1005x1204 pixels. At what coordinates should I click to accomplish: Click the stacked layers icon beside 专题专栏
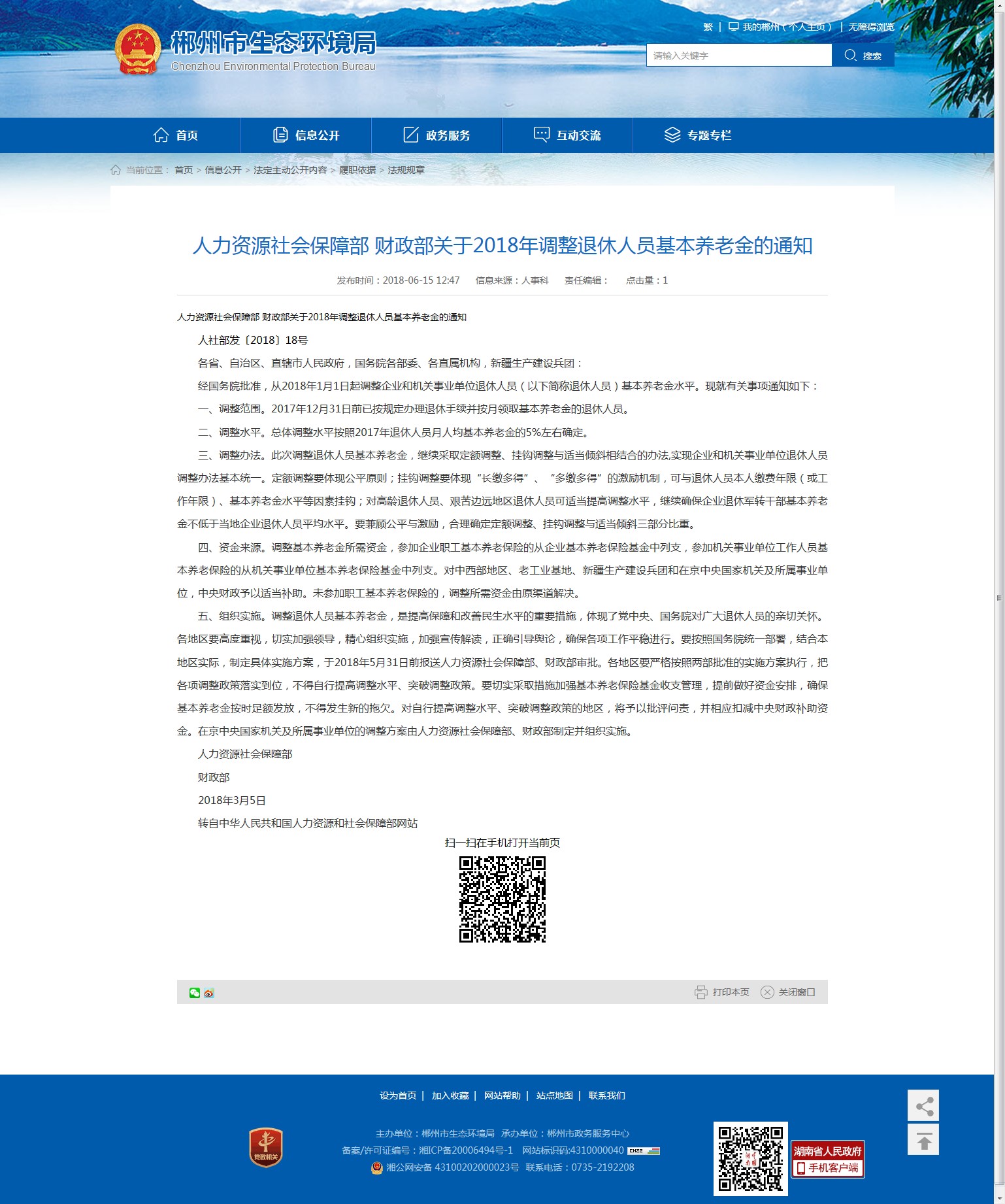pos(672,135)
